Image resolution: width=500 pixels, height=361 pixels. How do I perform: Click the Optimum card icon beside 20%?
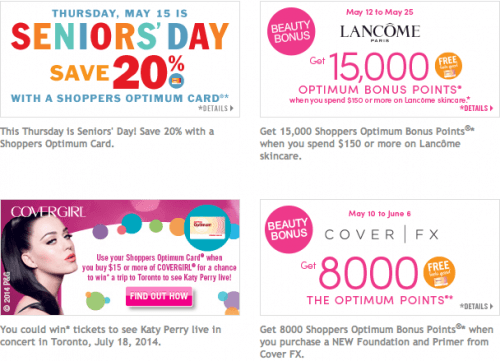coord(176,81)
